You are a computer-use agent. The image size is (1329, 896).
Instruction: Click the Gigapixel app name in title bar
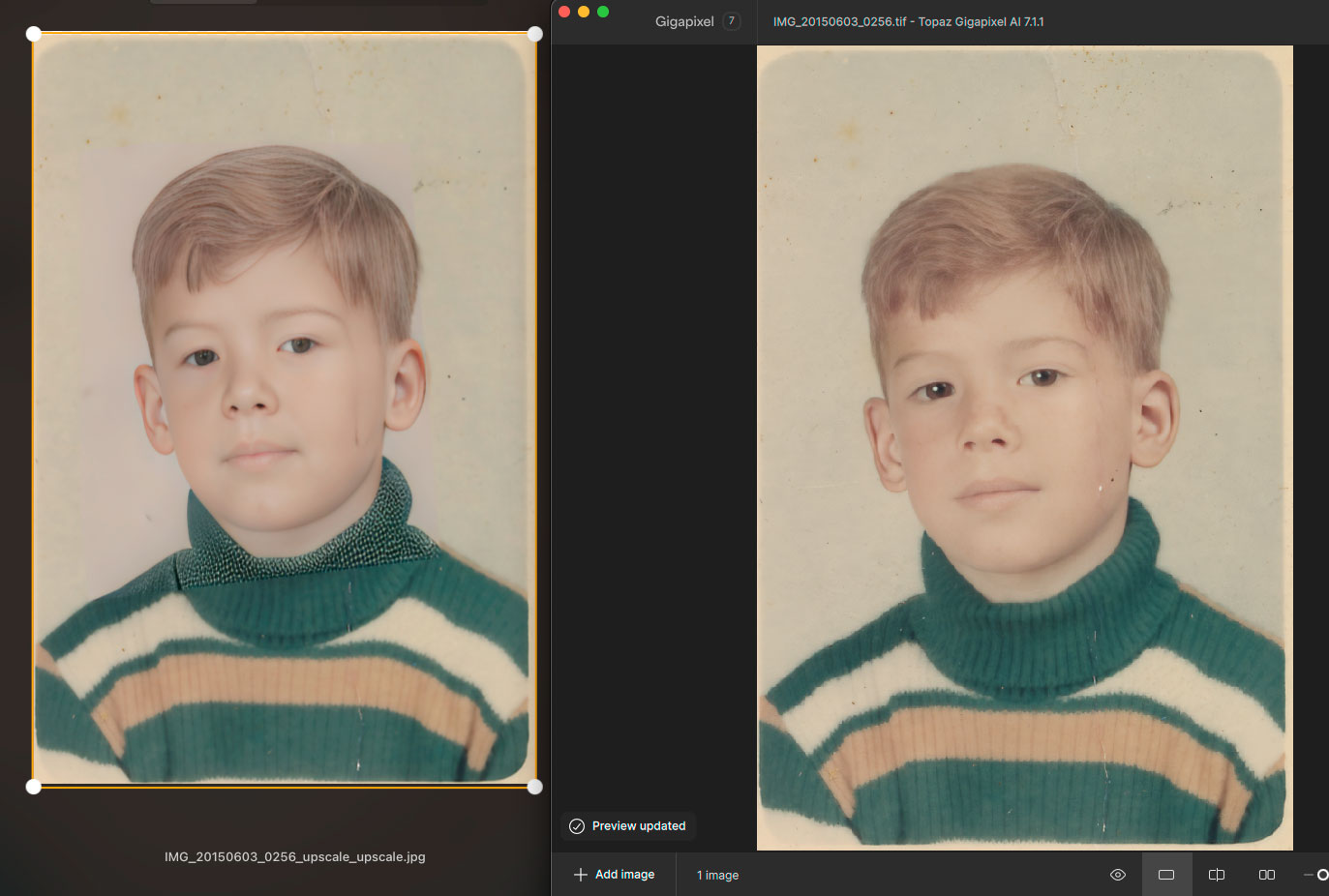[x=684, y=21]
